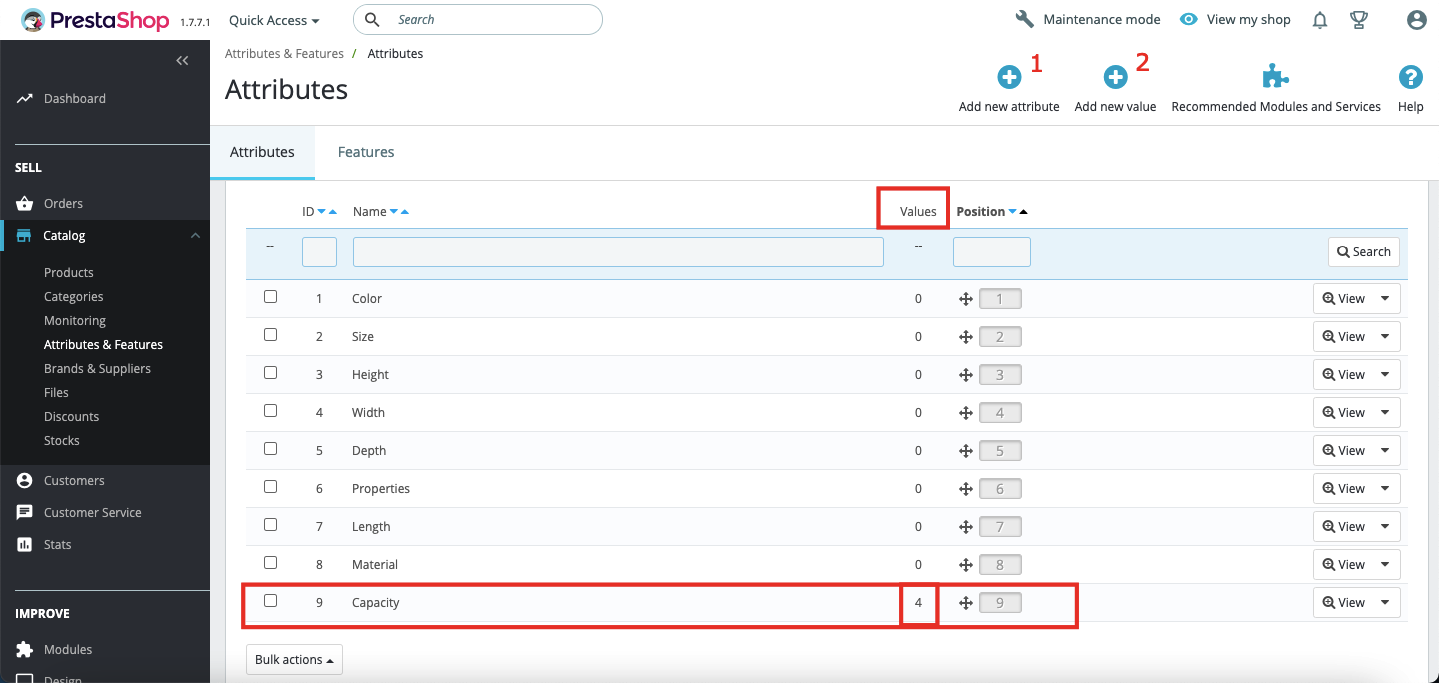Collapse the Catalog menu chevron
This screenshot has height=683, width=1439.
click(x=195, y=236)
